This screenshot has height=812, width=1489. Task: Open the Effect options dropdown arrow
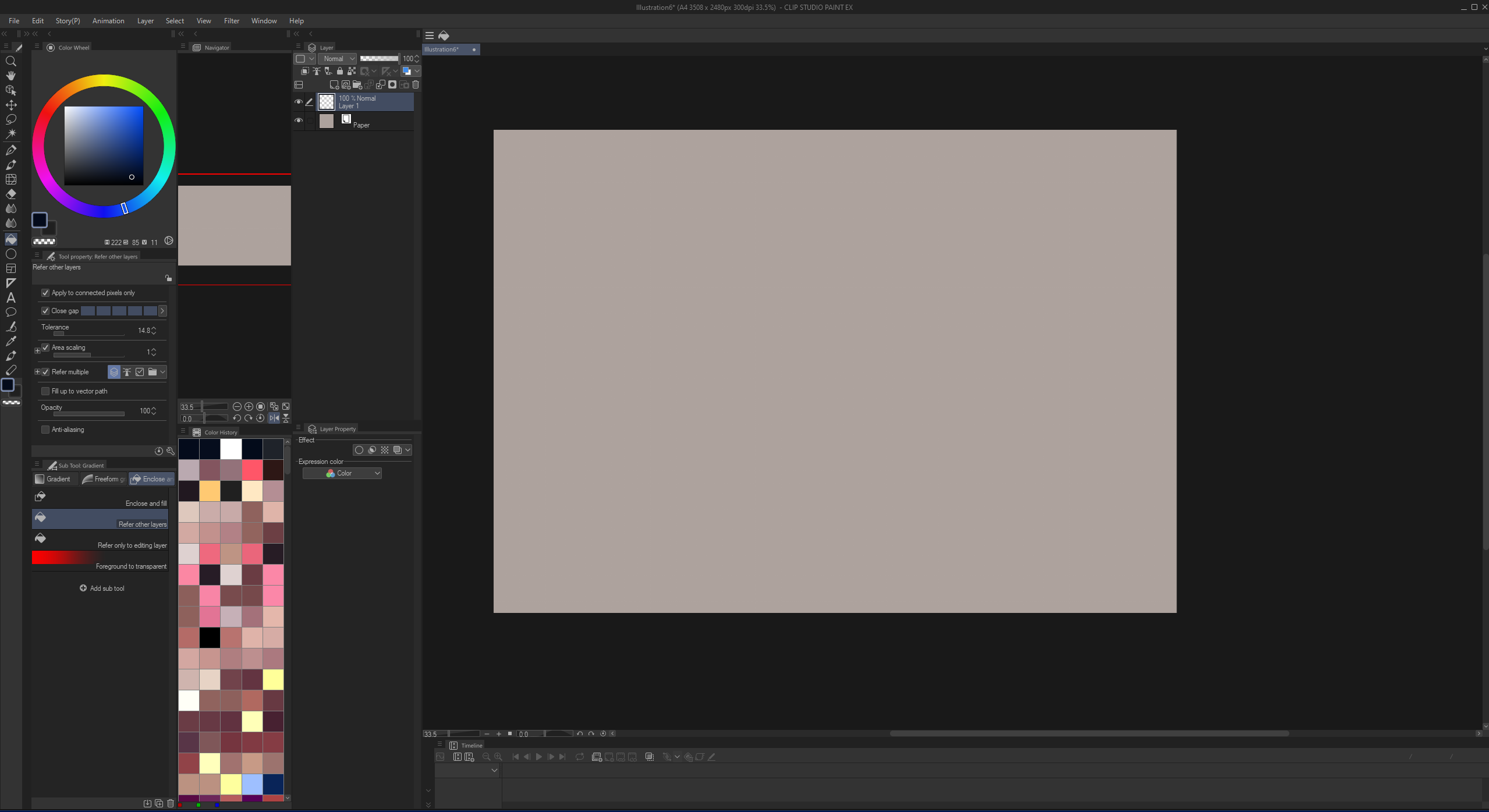tap(408, 450)
